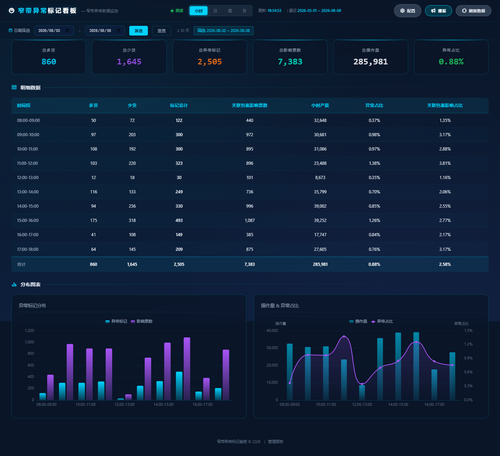Screen dimensions: 500x456
Task: Click the megaphone broadcast button
Action: (x=438, y=11)
